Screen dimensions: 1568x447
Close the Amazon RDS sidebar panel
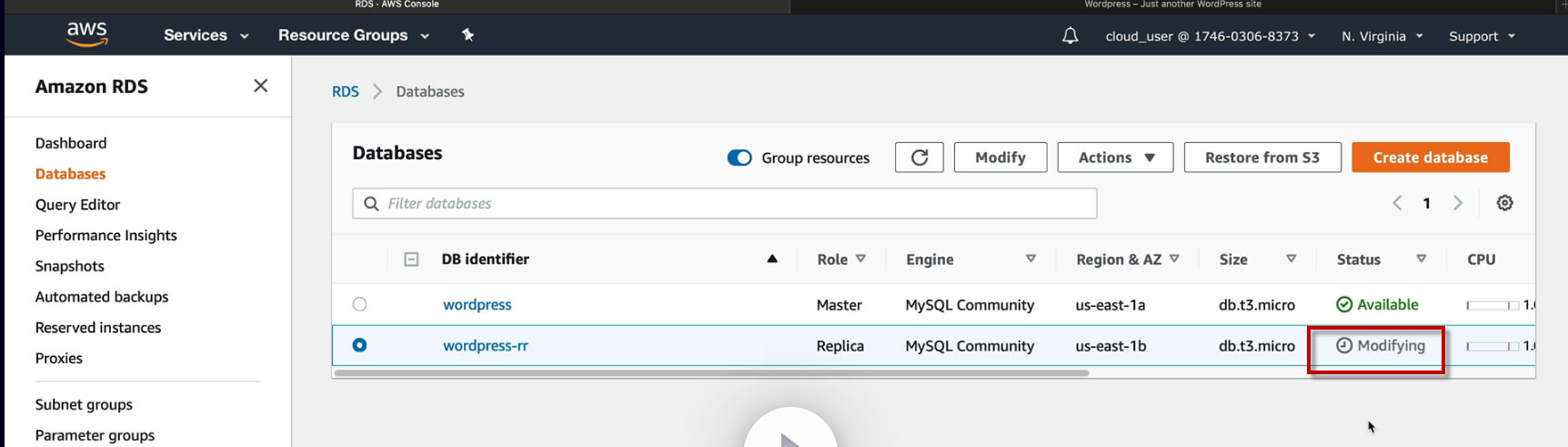(260, 86)
